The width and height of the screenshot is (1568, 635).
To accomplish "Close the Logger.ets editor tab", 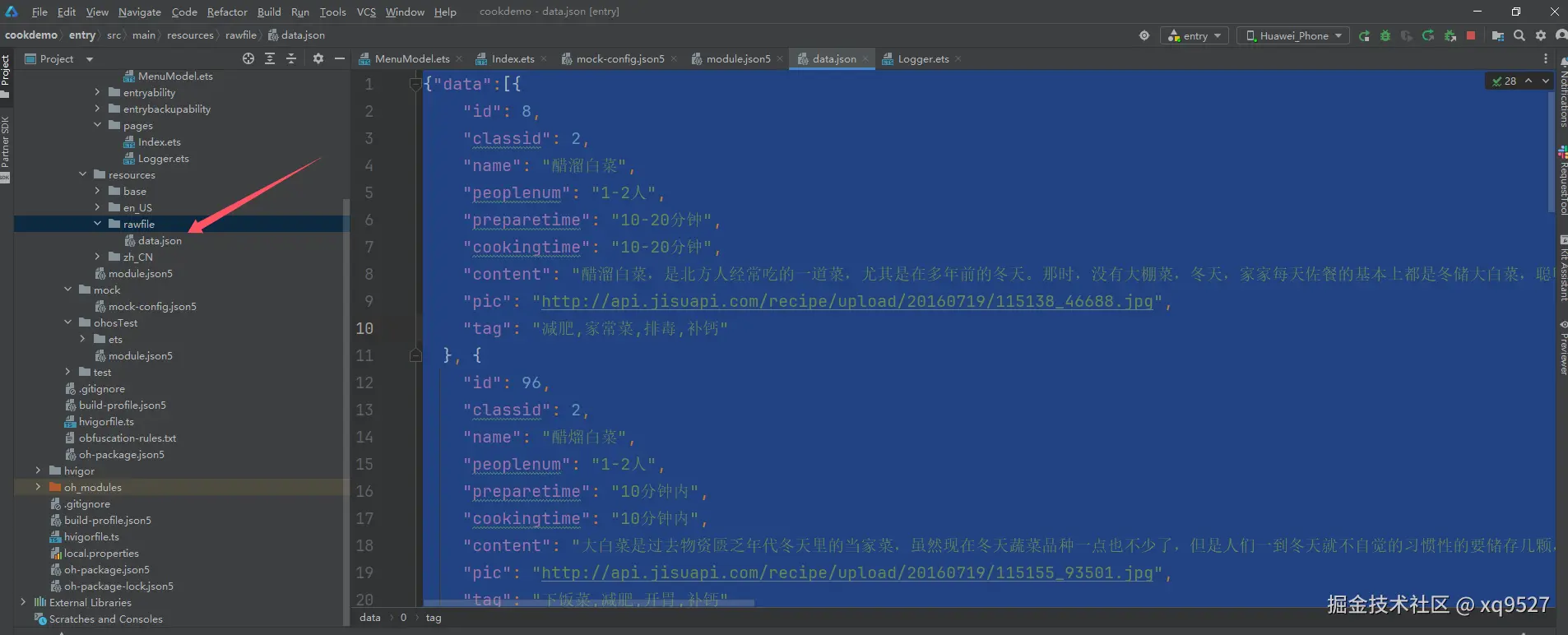I will coord(958,59).
